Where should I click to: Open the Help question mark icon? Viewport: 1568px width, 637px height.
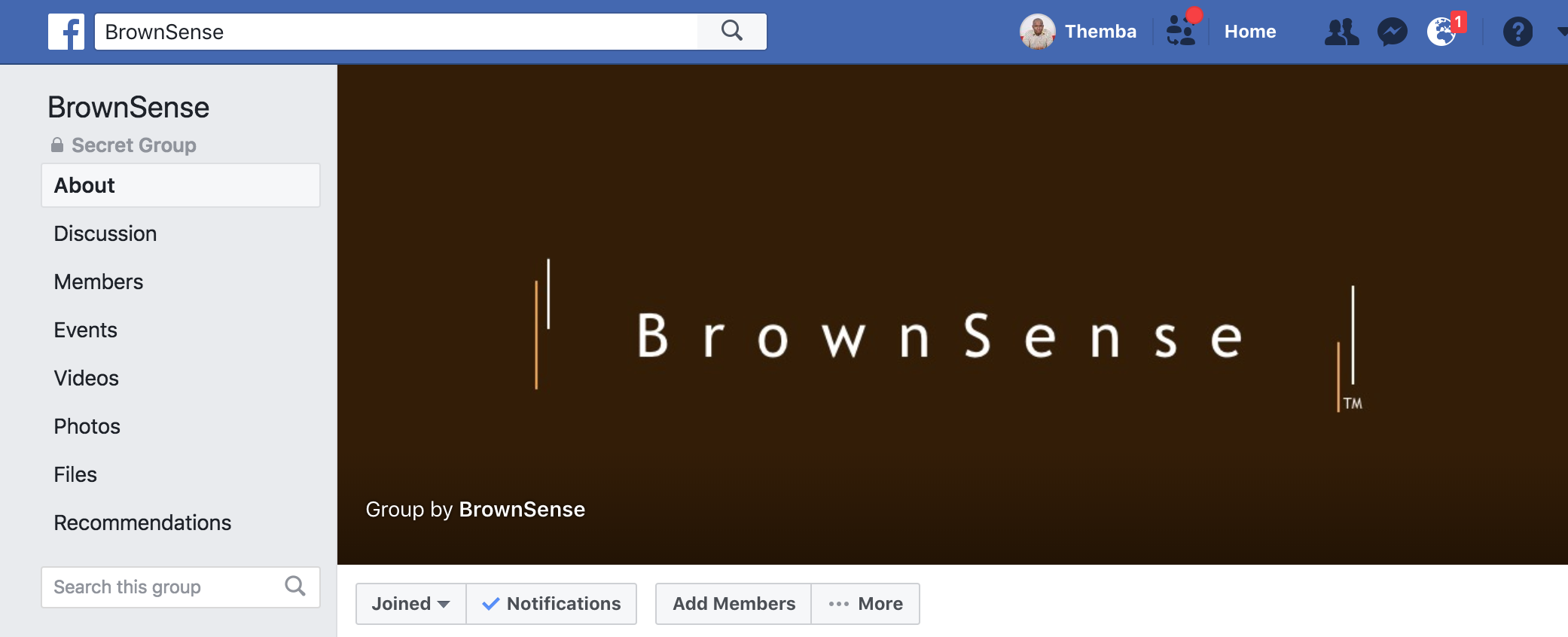[x=1518, y=32]
